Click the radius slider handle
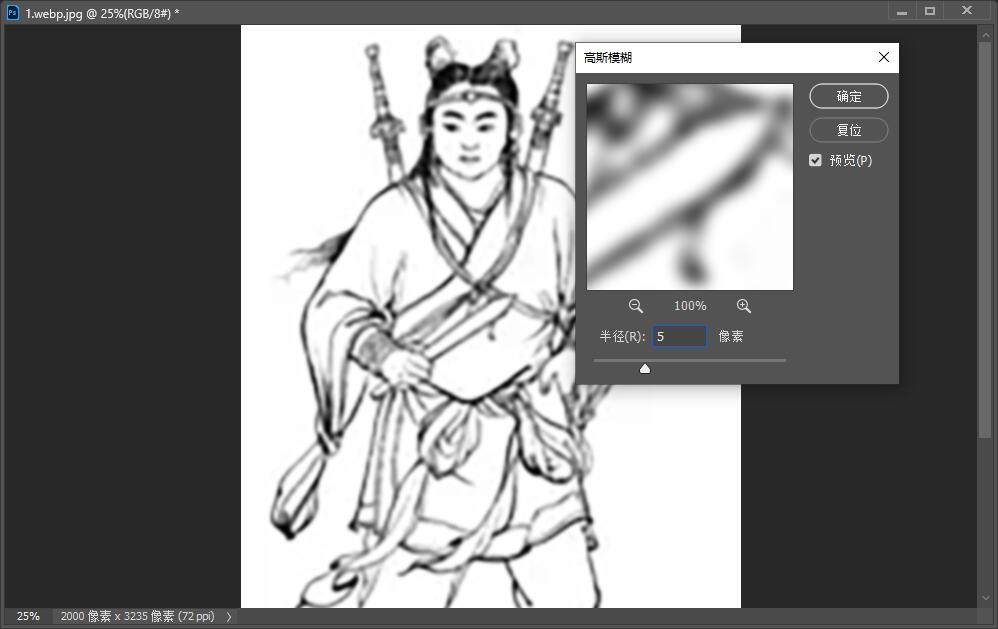The height and width of the screenshot is (629, 998). (x=645, y=369)
